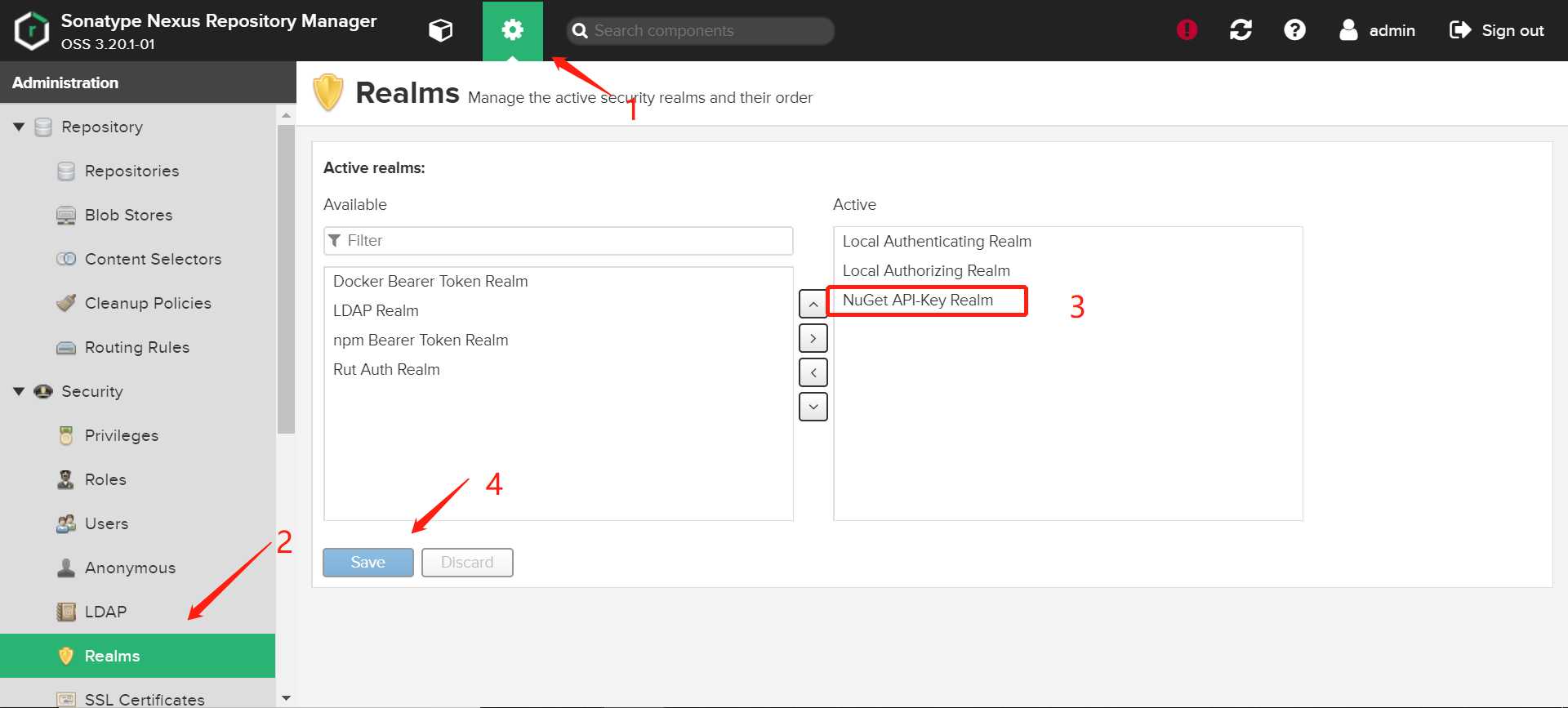Click the Roles person icon
This screenshot has width=1568, height=708.
point(66,479)
